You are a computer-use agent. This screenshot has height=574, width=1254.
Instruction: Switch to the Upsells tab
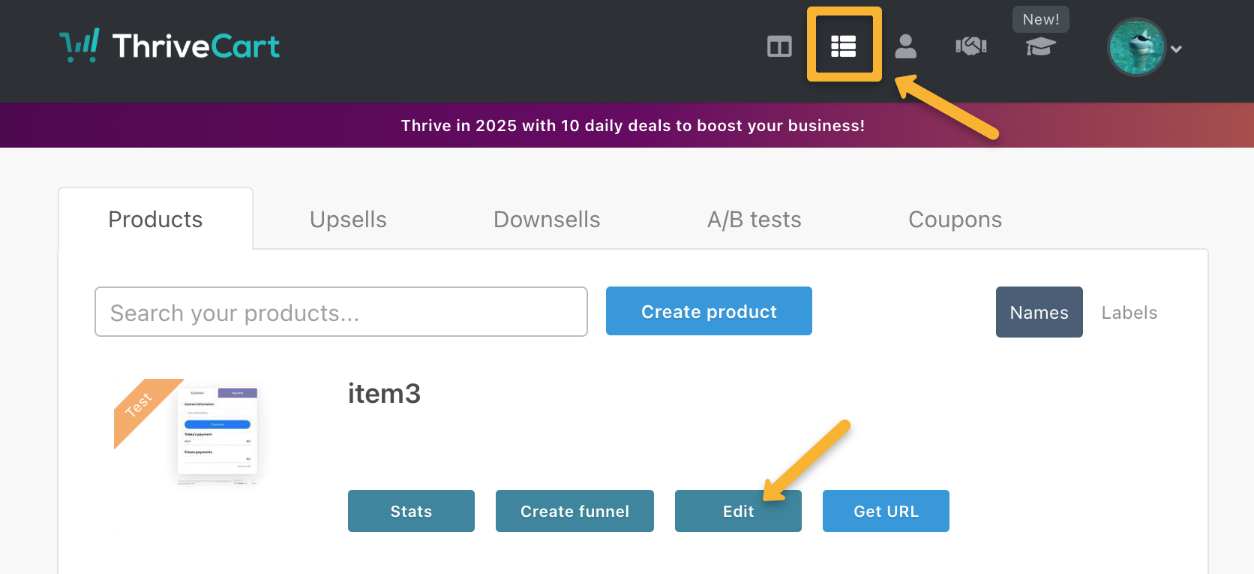click(348, 219)
